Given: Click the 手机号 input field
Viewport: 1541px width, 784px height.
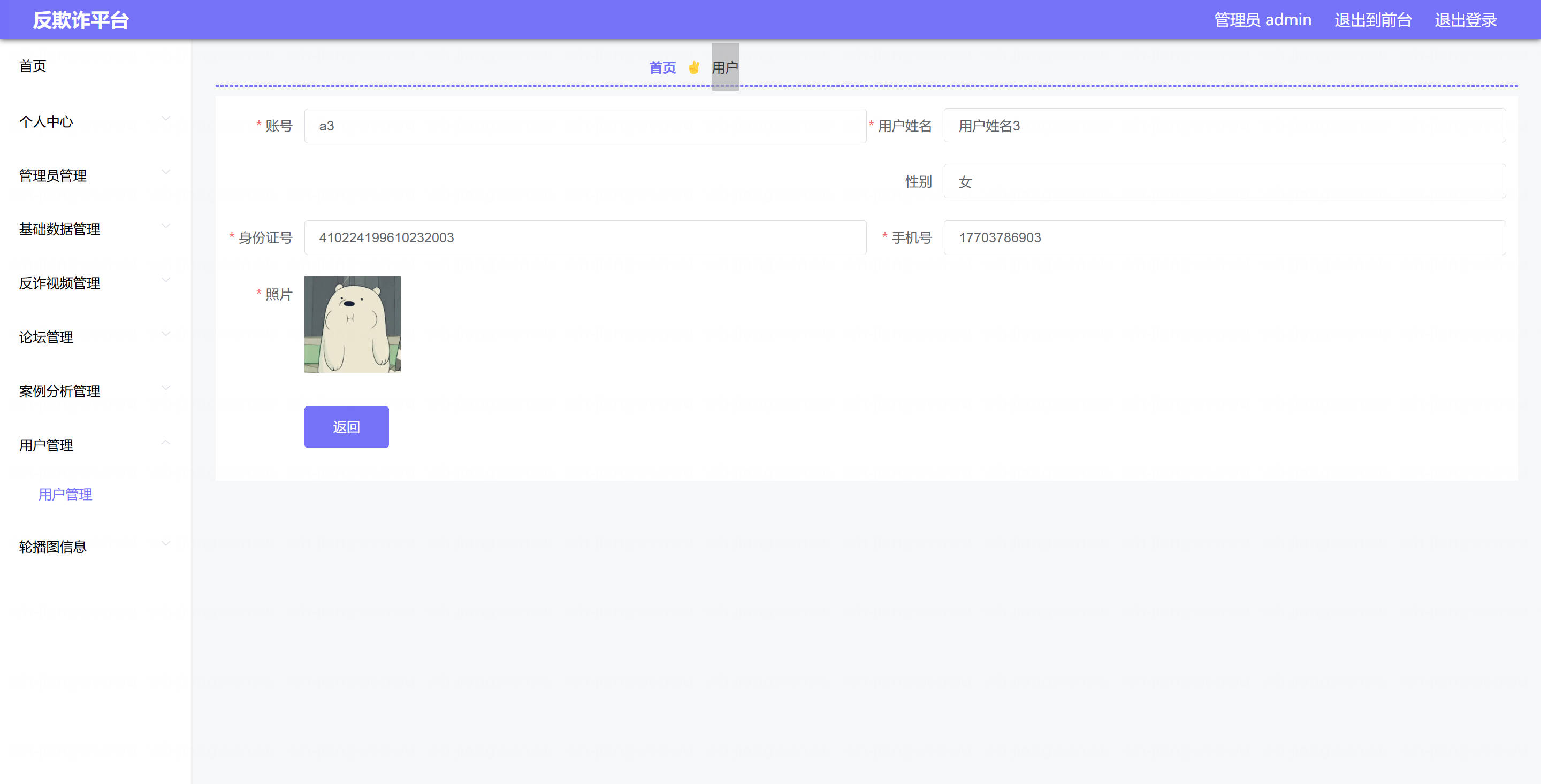Looking at the screenshot, I should pyautogui.click(x=1224, y=238).
